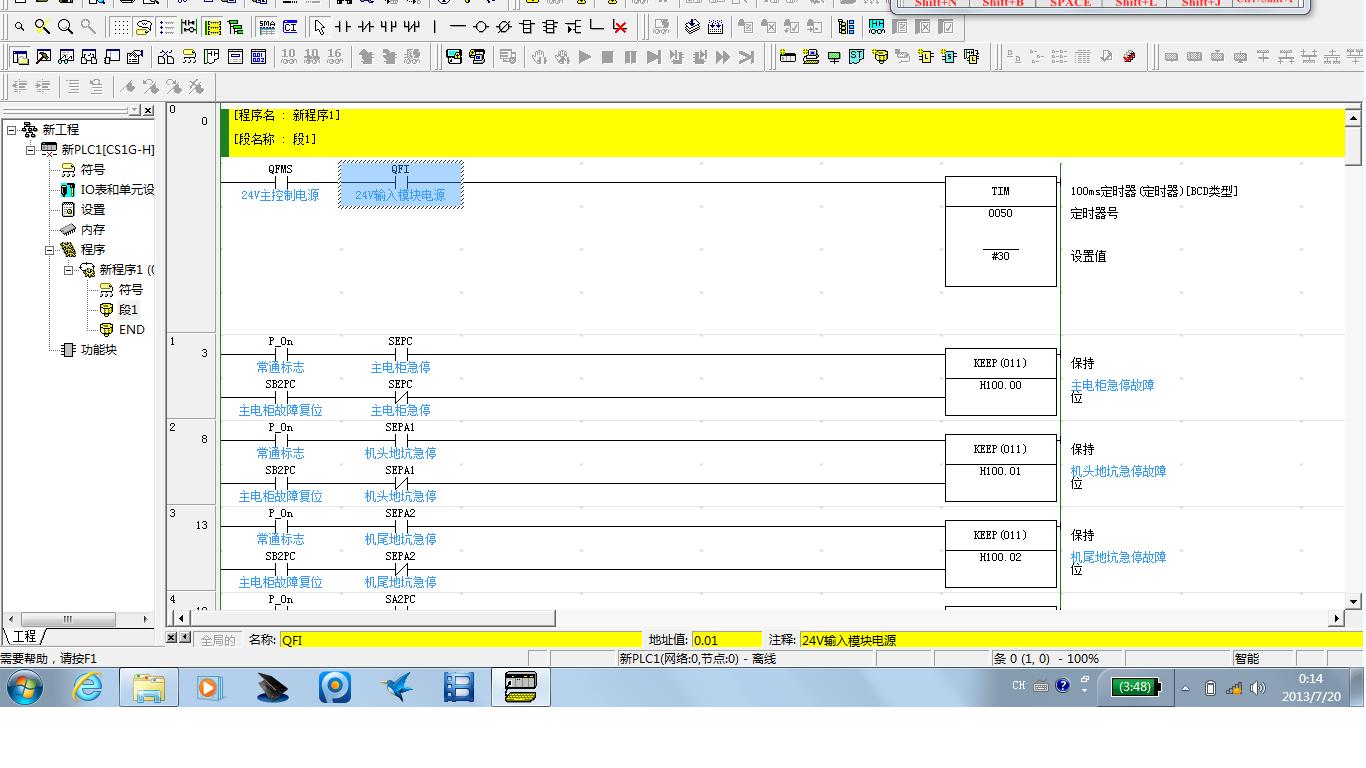1366x768 pixels.
Task: Select the new normally-closed contact tool
Action: [366, 27]
